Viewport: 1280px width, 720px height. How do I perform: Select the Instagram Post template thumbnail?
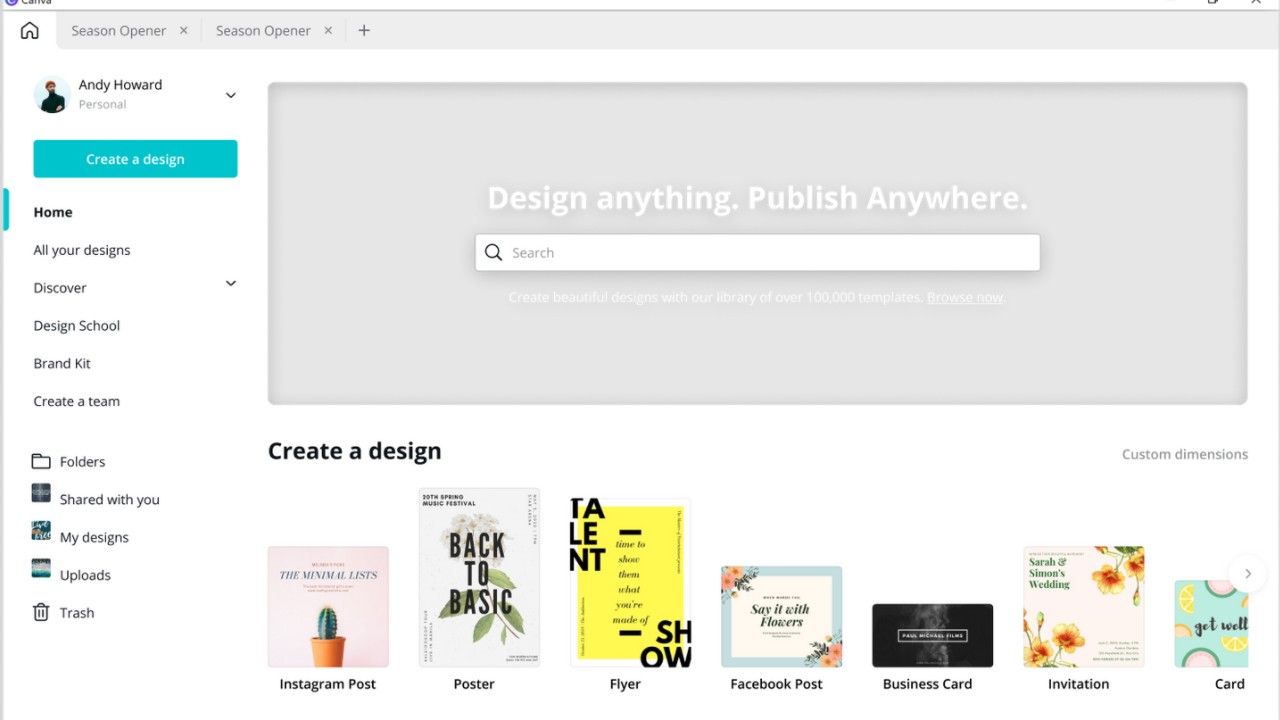[x=328, y=607]
